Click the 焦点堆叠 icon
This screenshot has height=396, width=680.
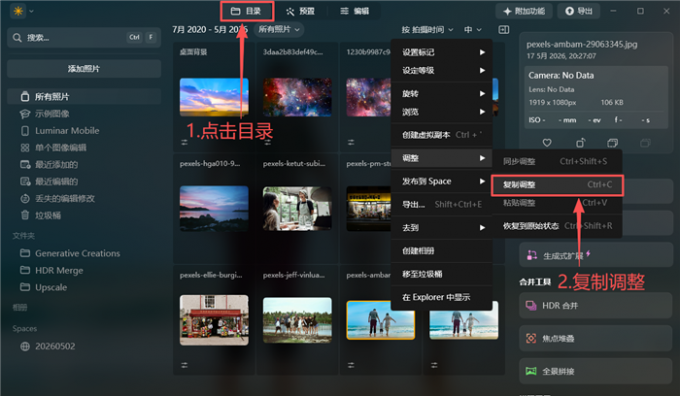[531, 338]
